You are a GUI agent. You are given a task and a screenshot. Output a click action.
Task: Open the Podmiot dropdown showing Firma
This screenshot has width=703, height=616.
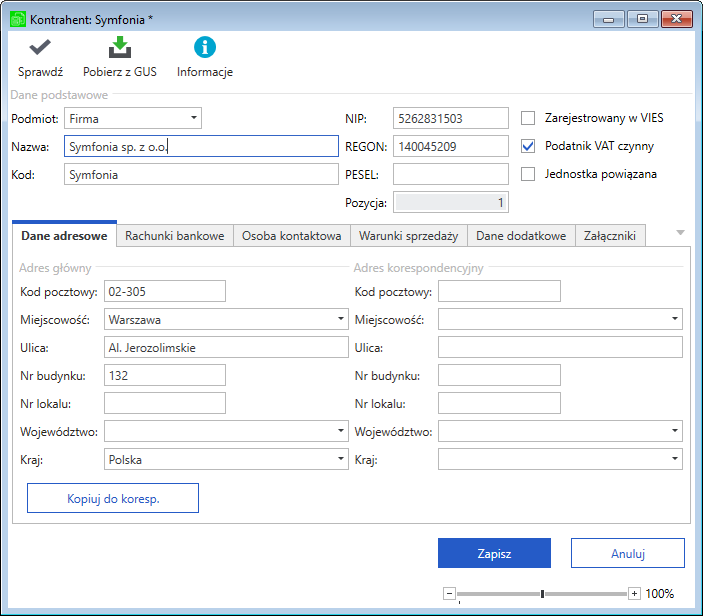tap(133, 118)
